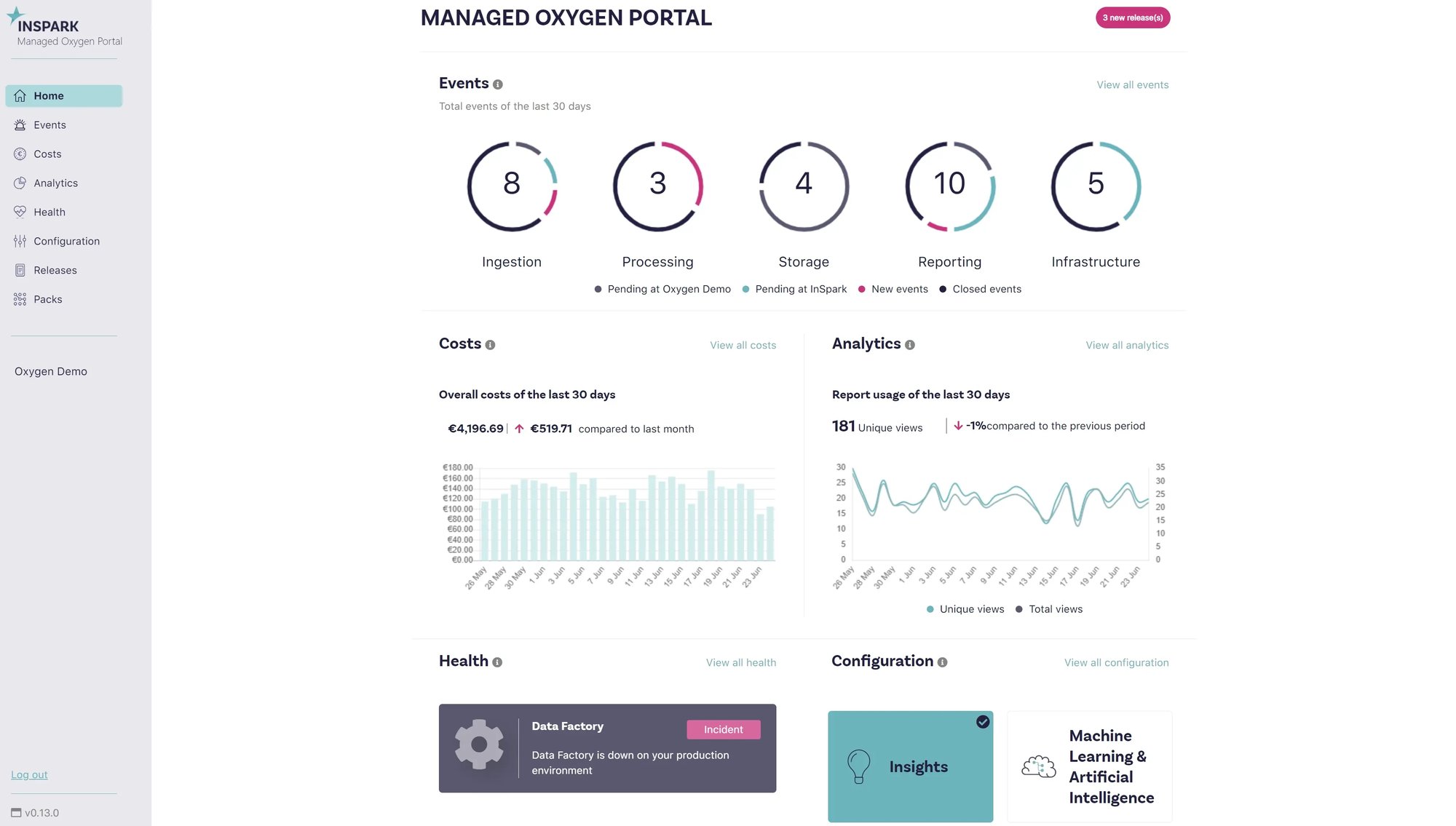Click the Costs euro icon
1456x826 pixels.
(x=20, y=154)
